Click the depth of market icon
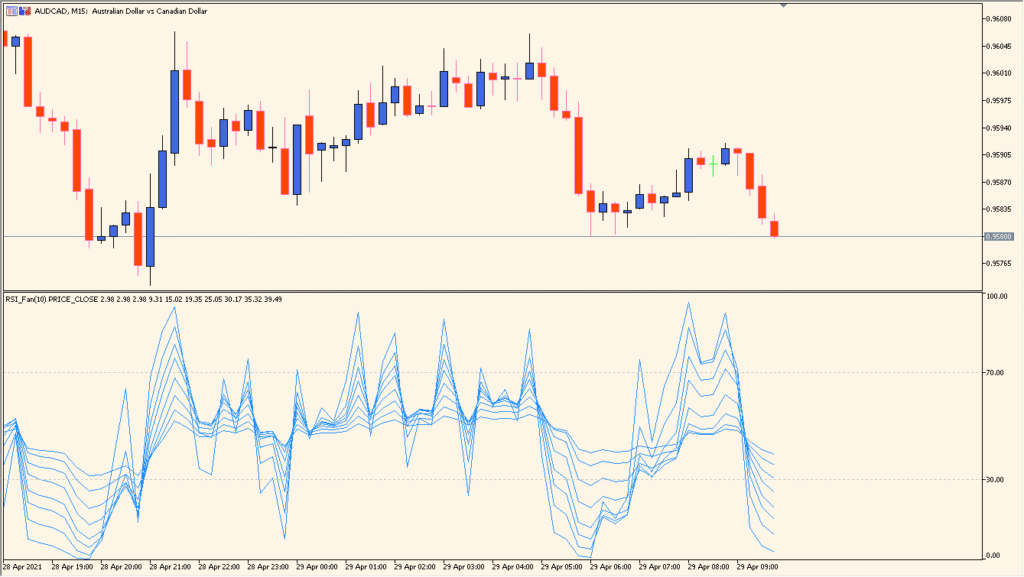Image resolution: width=1024 pixels, height=577 pixels. tap(25, 11)
